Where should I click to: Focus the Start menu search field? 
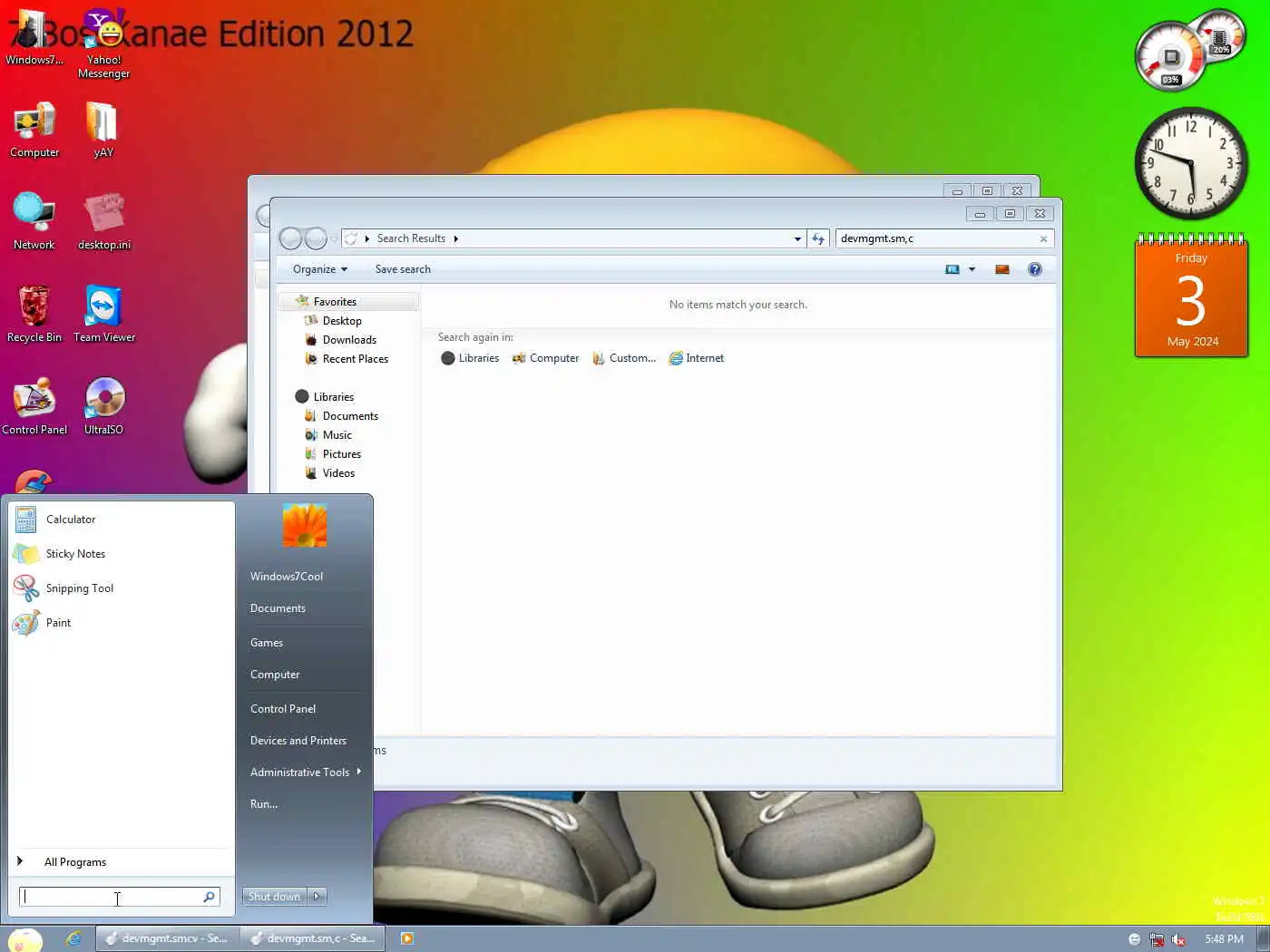click(x=120, y=897)
